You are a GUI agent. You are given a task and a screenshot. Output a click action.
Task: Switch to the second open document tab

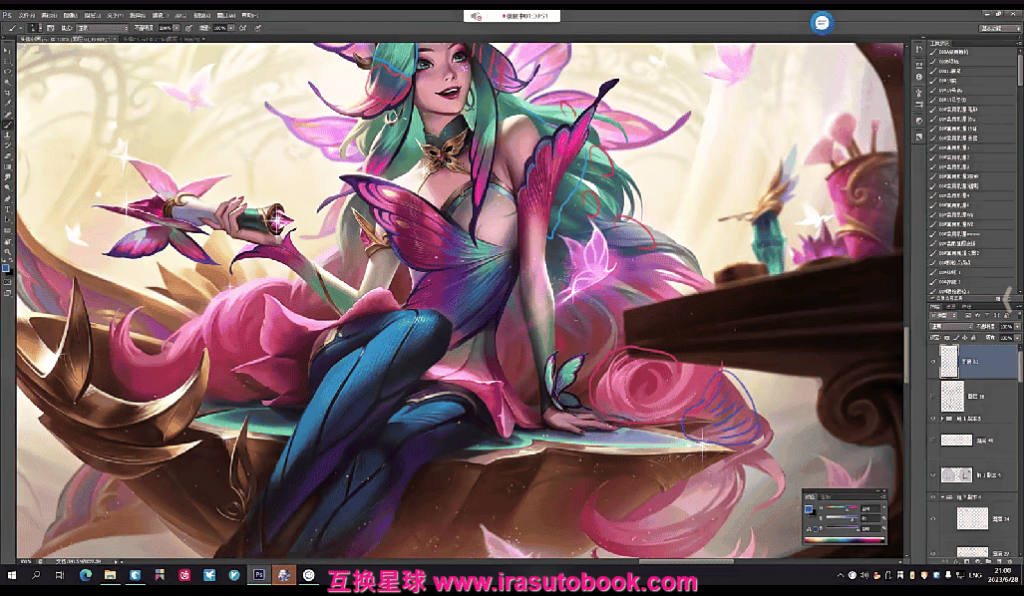(163, 39)
